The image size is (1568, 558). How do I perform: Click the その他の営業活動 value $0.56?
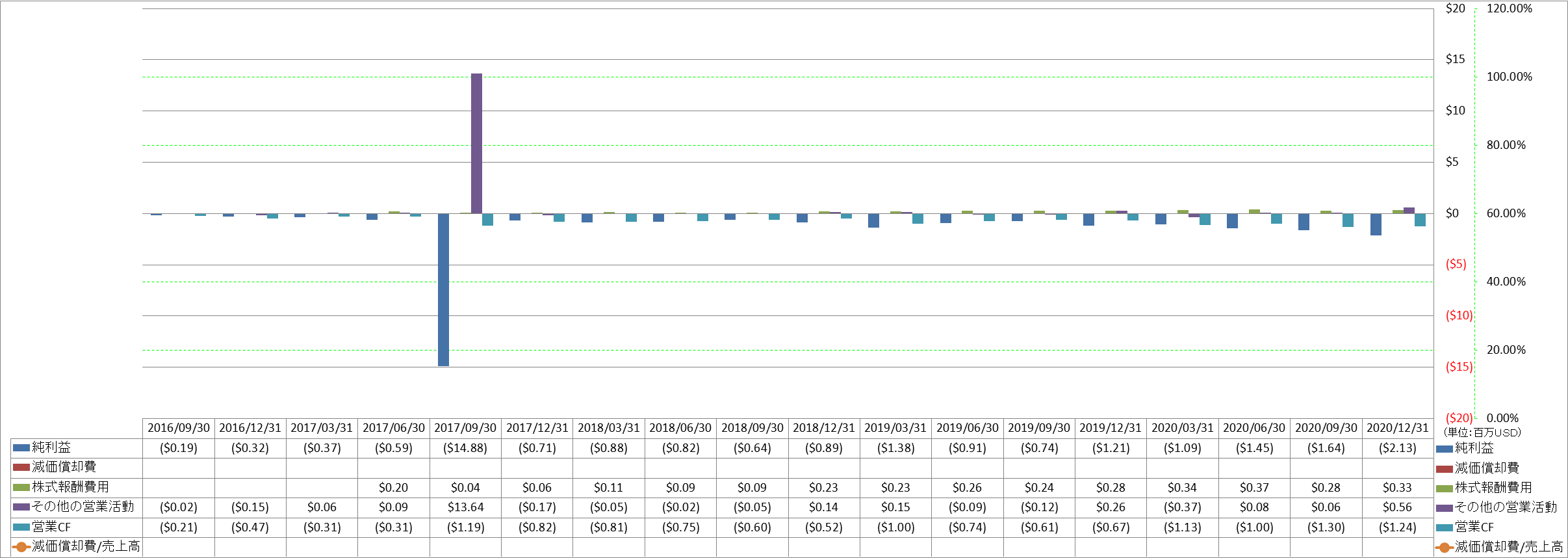tap(1398, 507)
